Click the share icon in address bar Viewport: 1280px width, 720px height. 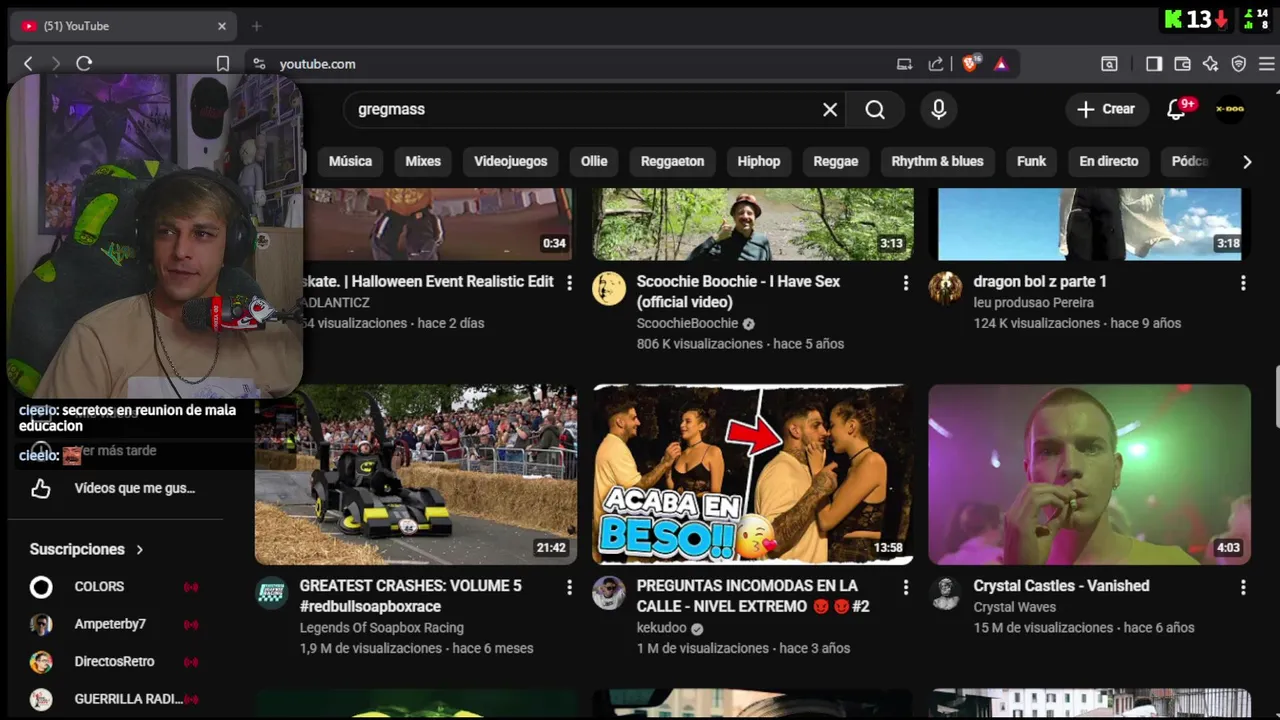click(936, 64)
